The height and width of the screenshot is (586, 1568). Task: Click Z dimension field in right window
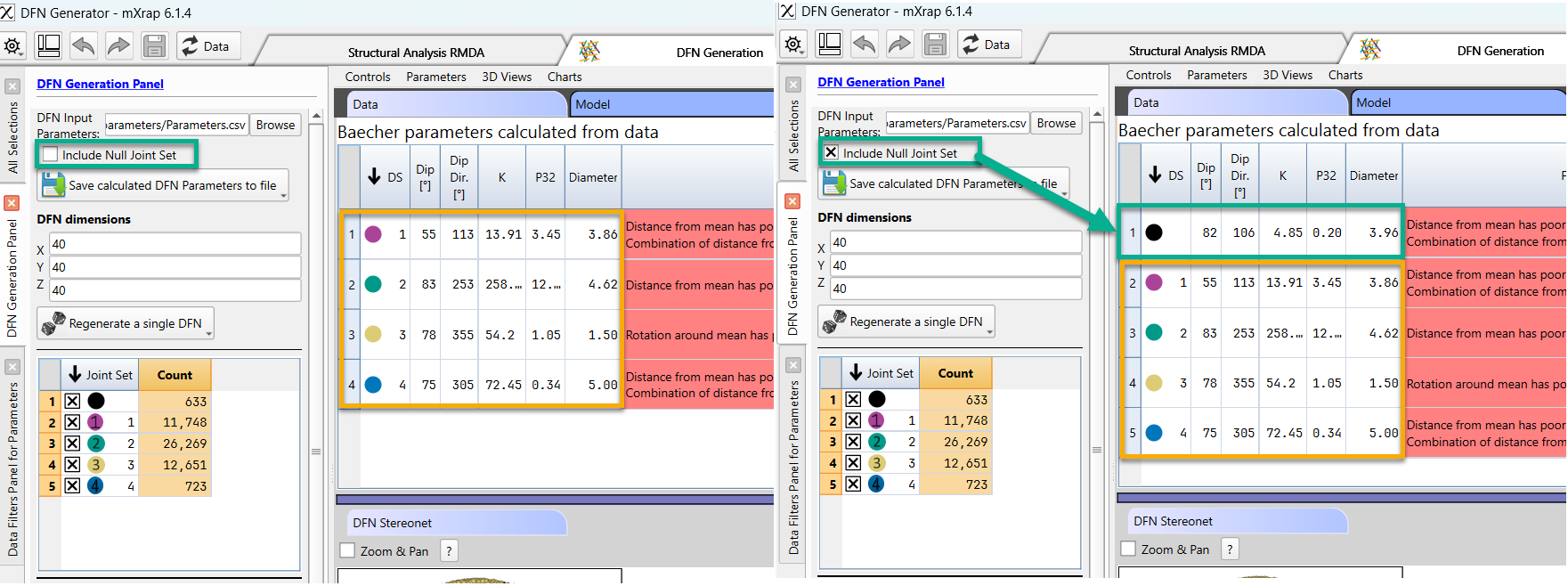[956, 289]
